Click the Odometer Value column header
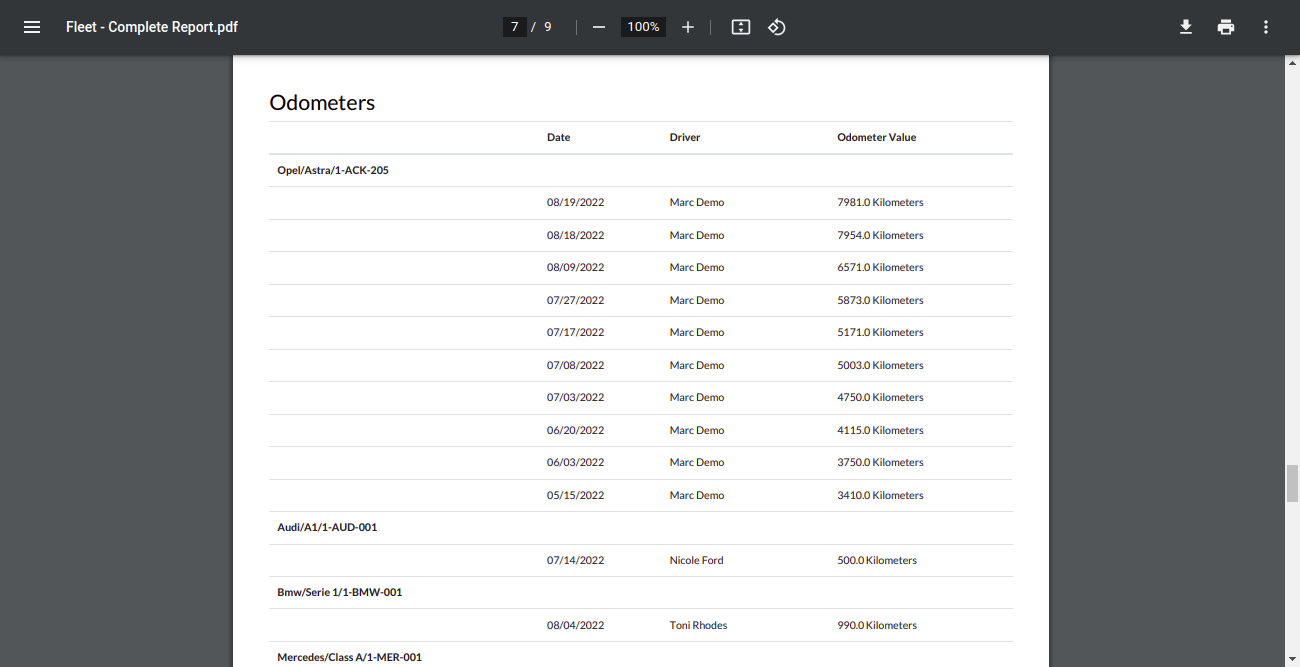 [x=877, y=137]
